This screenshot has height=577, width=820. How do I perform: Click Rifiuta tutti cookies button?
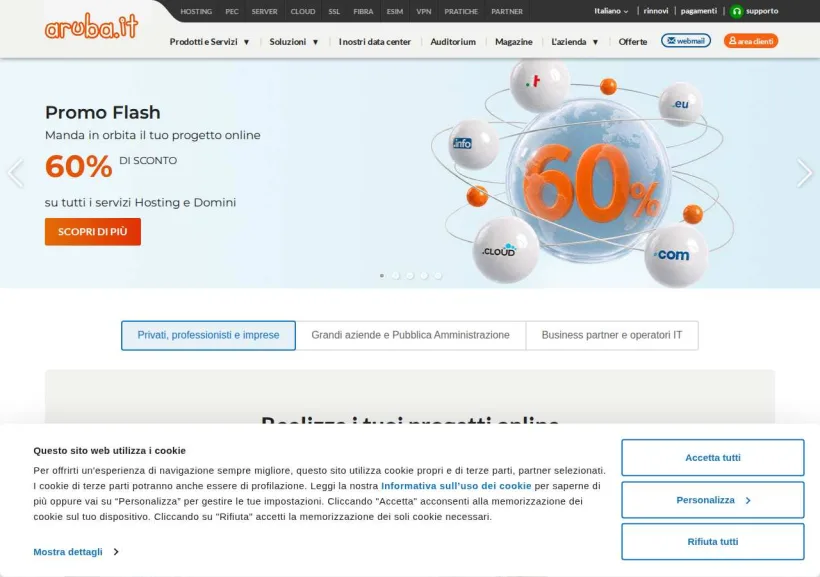point(713,542)
